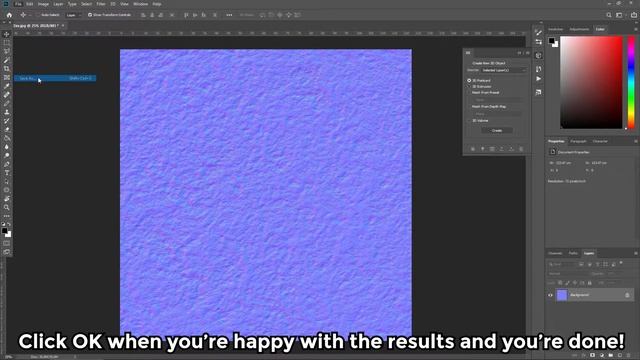This screenshot has height=360, width=640.
Task: Select the Move tool in toolbar
Action: pos(7,34)
